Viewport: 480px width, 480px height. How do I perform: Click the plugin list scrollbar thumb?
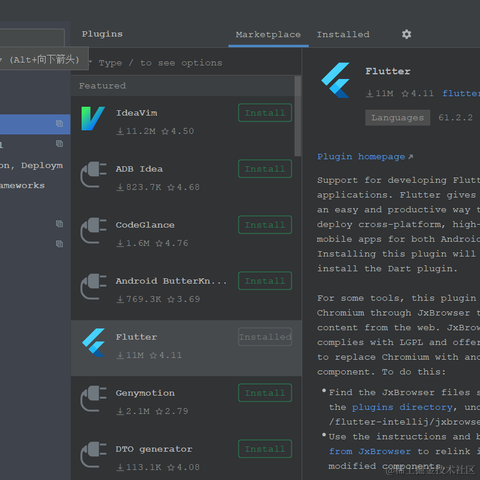298,116
